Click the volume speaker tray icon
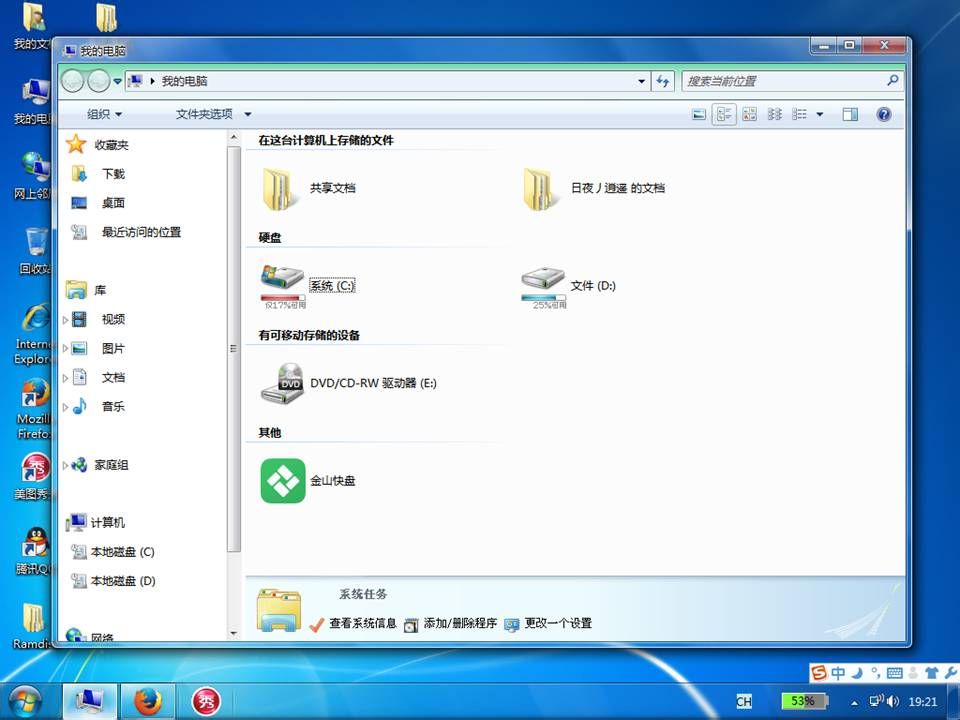This screenshot has height=720, width=960. 893,702
